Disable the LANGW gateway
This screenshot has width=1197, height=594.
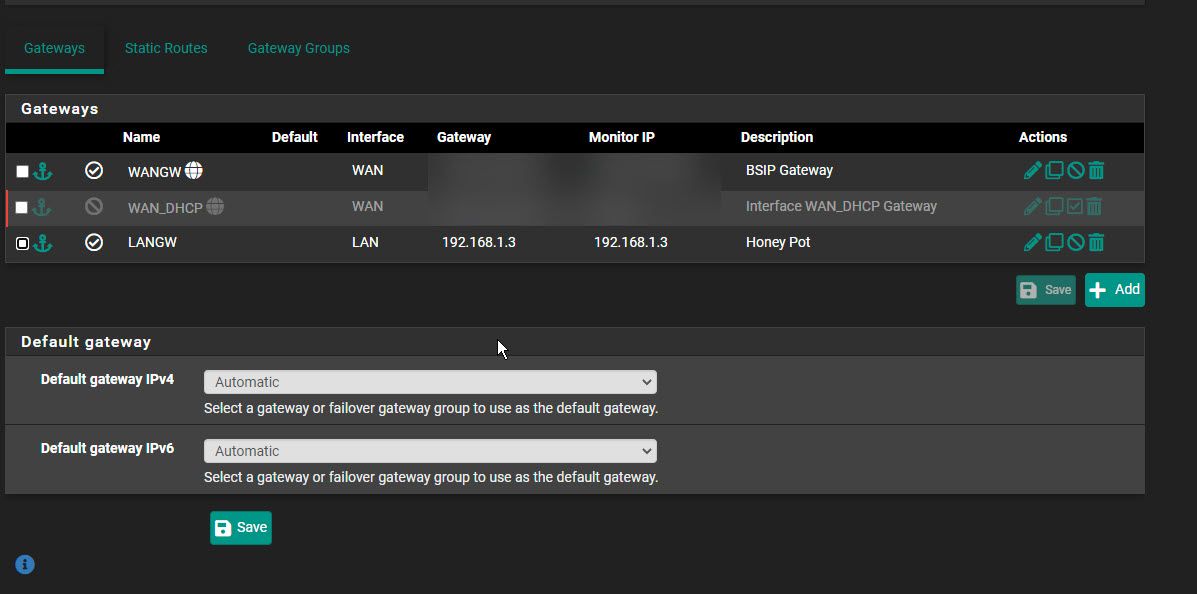[1076, 243]
